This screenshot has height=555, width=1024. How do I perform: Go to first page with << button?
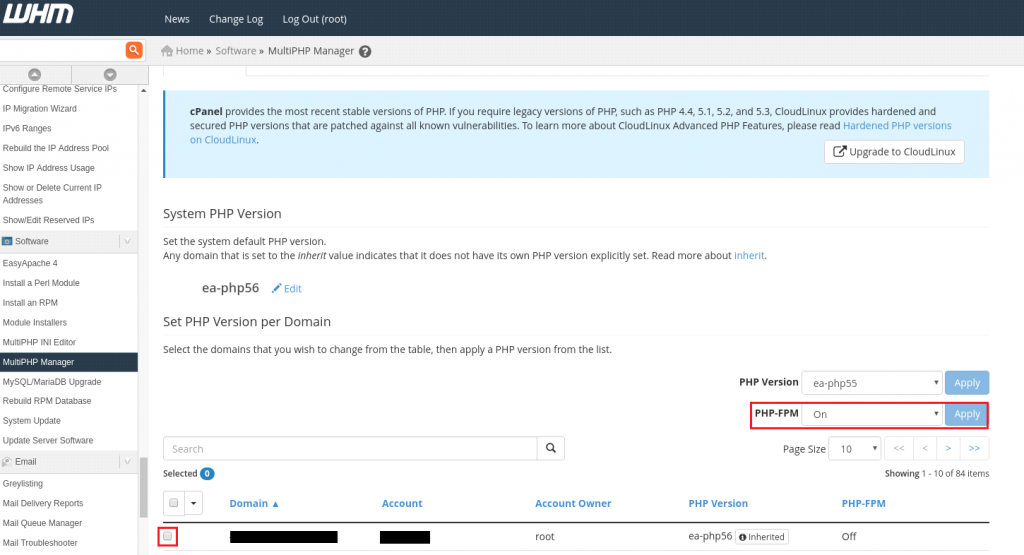pyautogui.click(x=899, y=449)
